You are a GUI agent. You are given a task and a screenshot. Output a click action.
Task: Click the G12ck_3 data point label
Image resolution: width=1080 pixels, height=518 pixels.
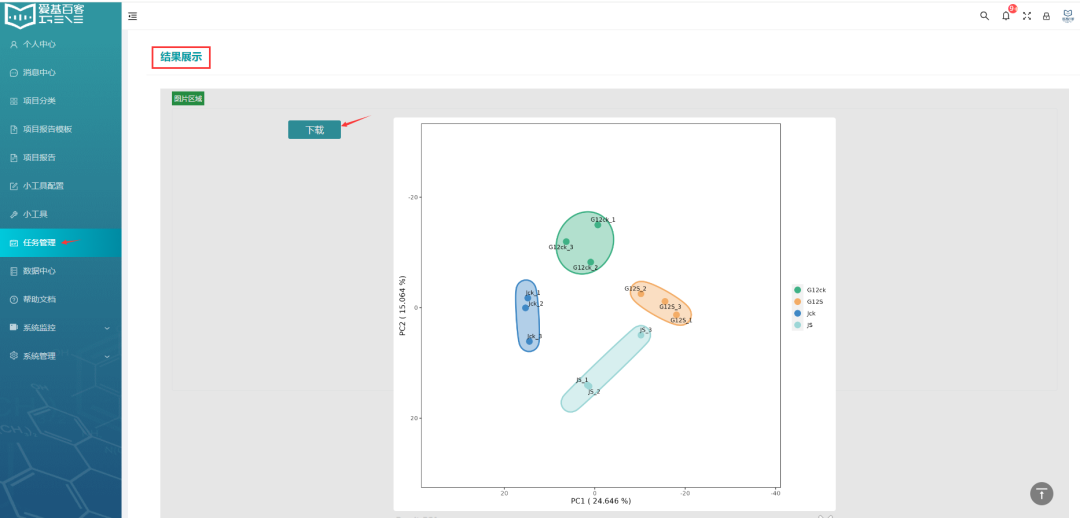[x=561, y=247]
